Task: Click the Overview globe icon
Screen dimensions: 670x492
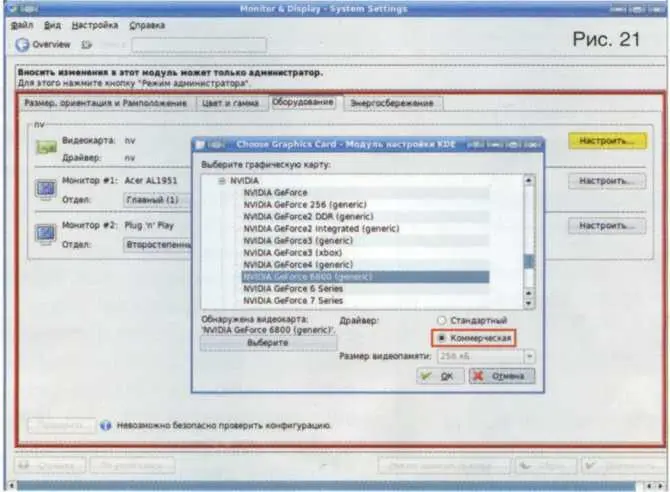Action: pyautogui.click(x=22, y=44)
